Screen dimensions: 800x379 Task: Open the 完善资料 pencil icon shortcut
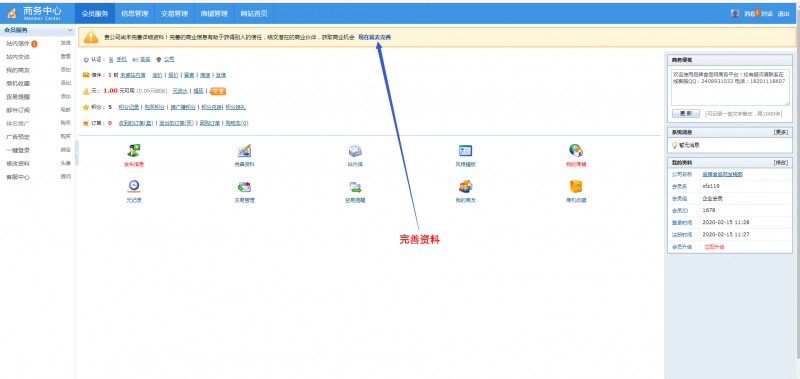[244, 150]
